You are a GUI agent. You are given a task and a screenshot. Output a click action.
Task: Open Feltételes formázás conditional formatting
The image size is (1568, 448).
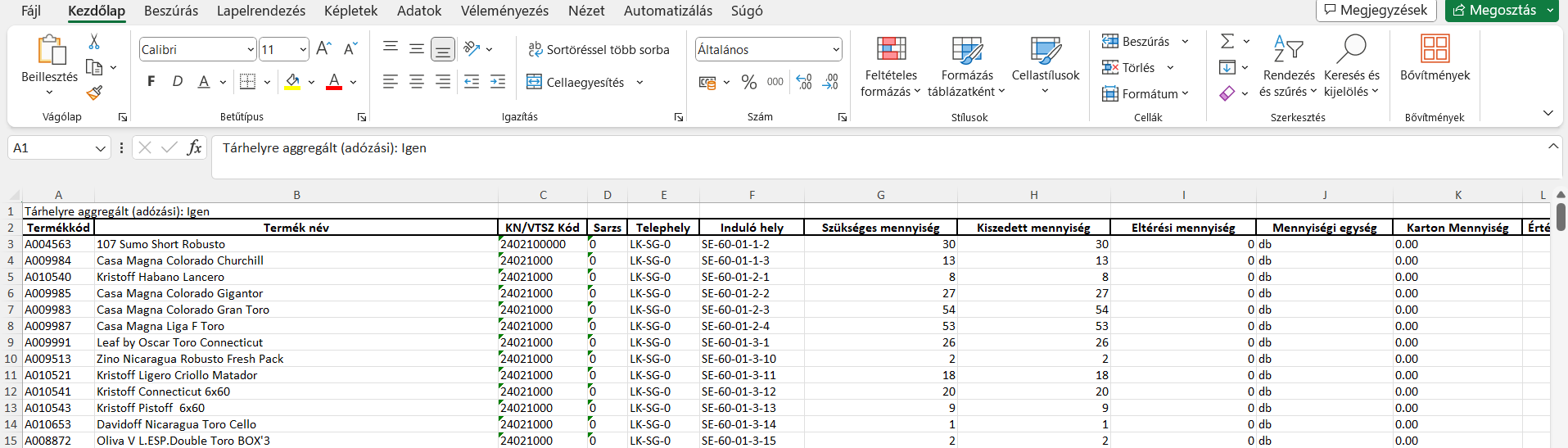tap(891, 66)
